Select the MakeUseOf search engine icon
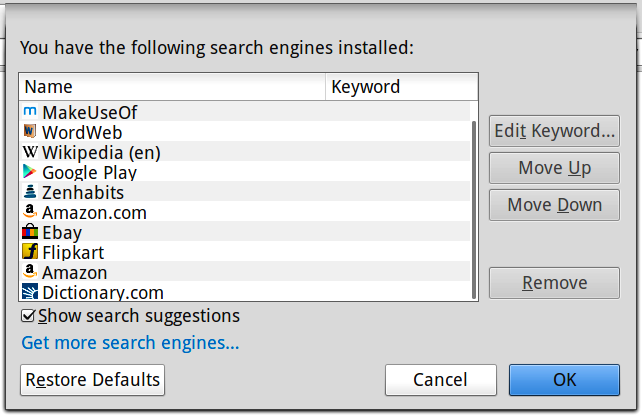This screenshot has height=416, width=642. click(30, 112)
